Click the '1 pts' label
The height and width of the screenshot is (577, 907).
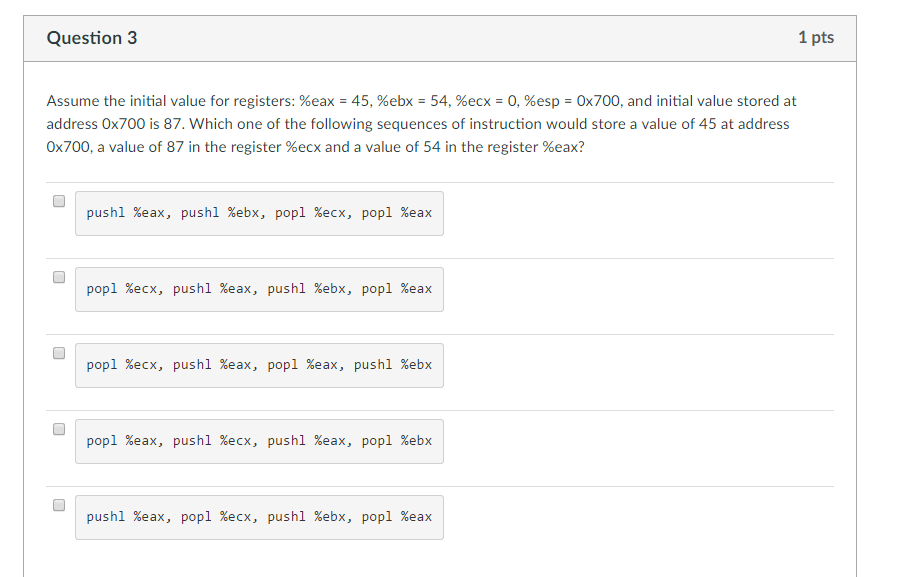pyautogui.click(x=816, y=37)
